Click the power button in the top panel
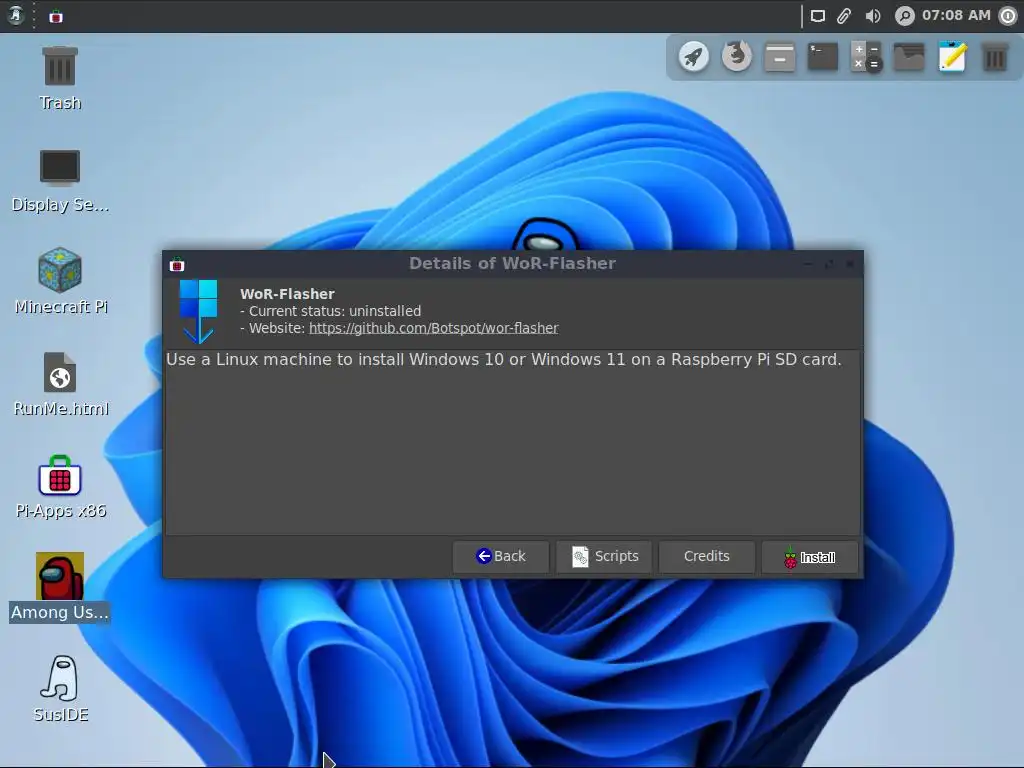The width and height of the screenshot is (1024, 768). [1008, 16]
